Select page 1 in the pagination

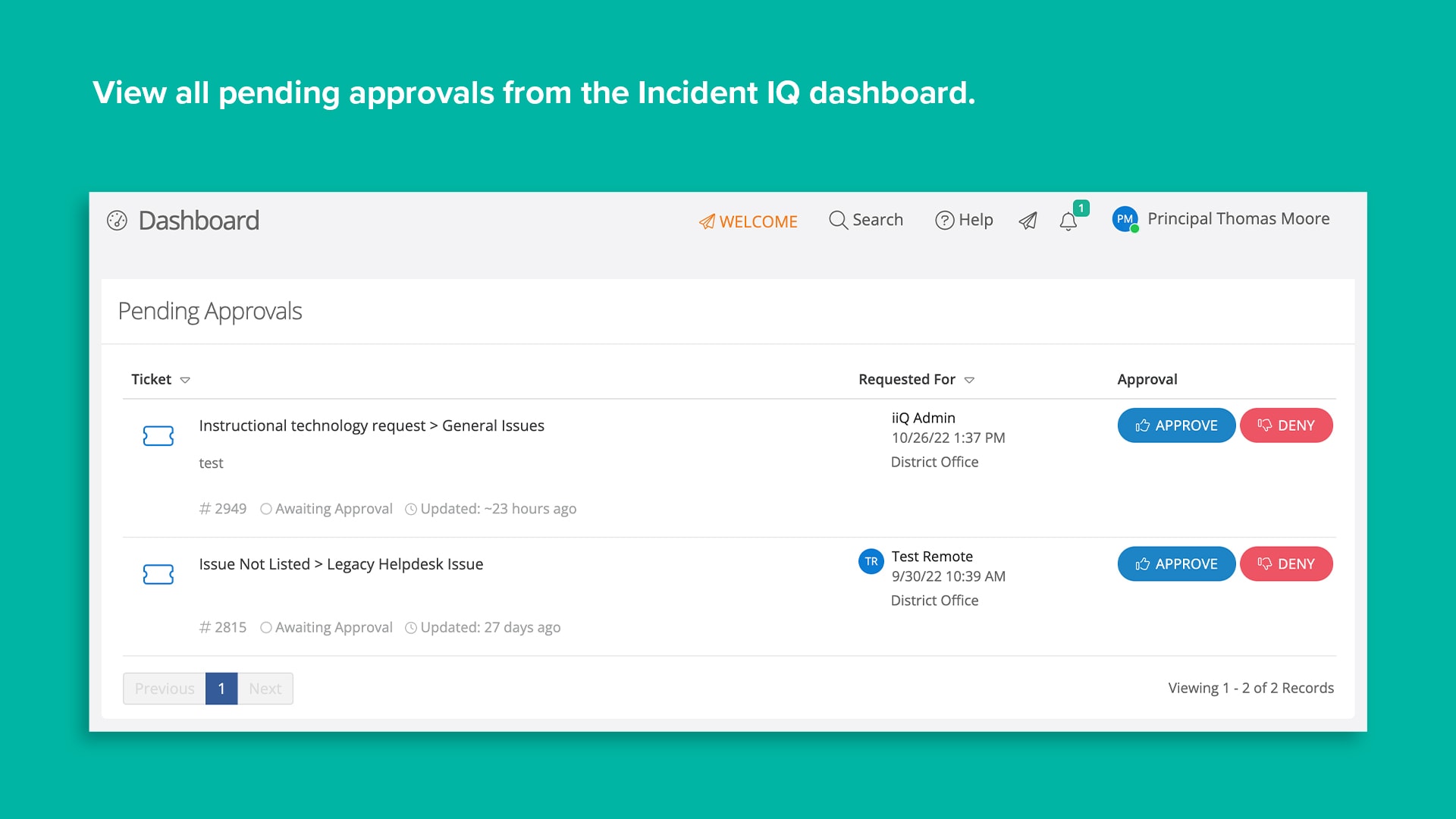point(221,689)
